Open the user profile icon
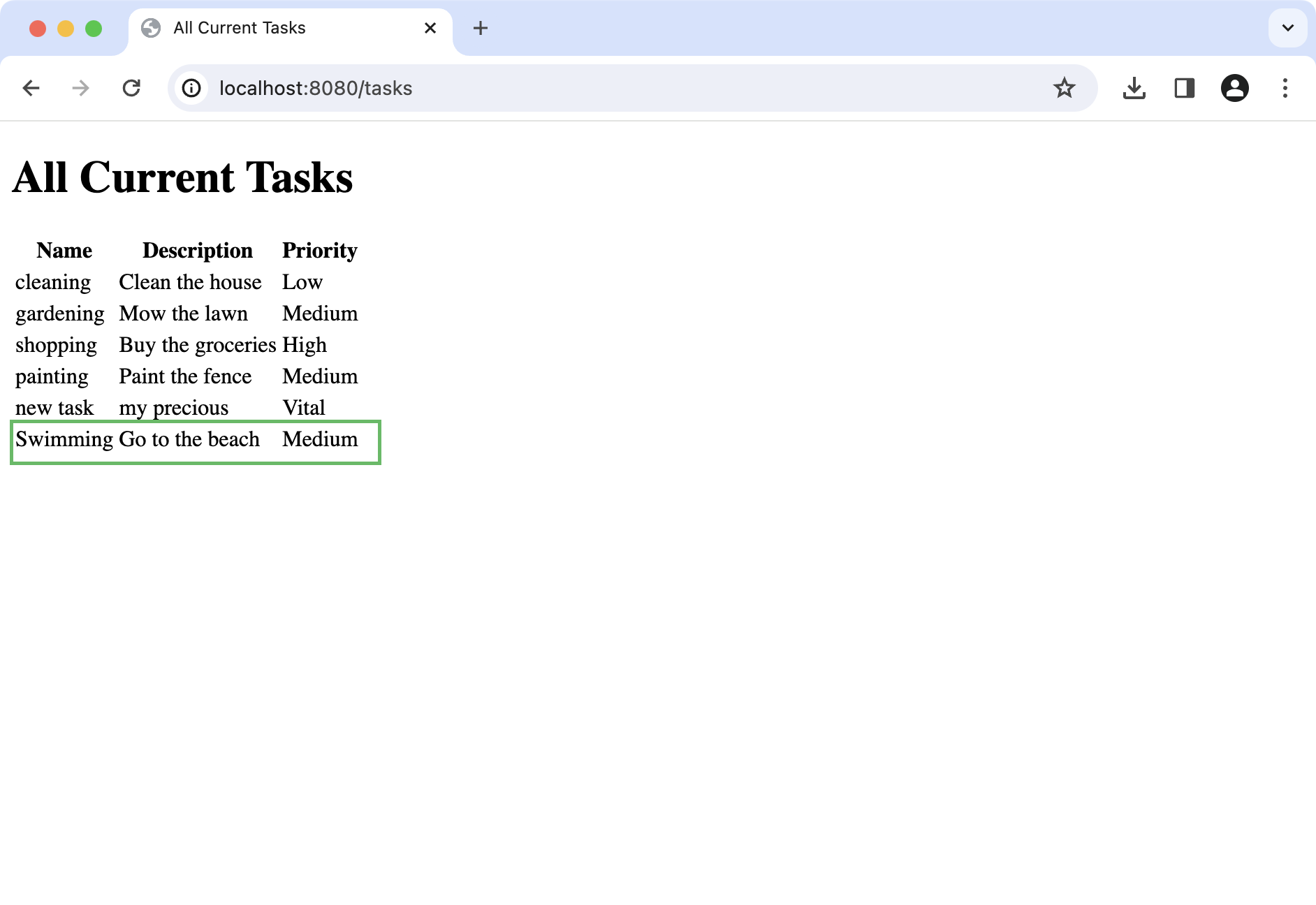The image size is (1316, 905). click(x=1234, y=88)
